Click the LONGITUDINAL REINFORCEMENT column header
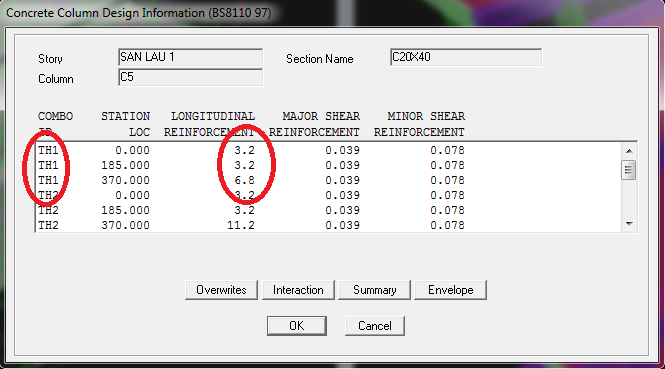The image size is (665, 369). [210, 124]
